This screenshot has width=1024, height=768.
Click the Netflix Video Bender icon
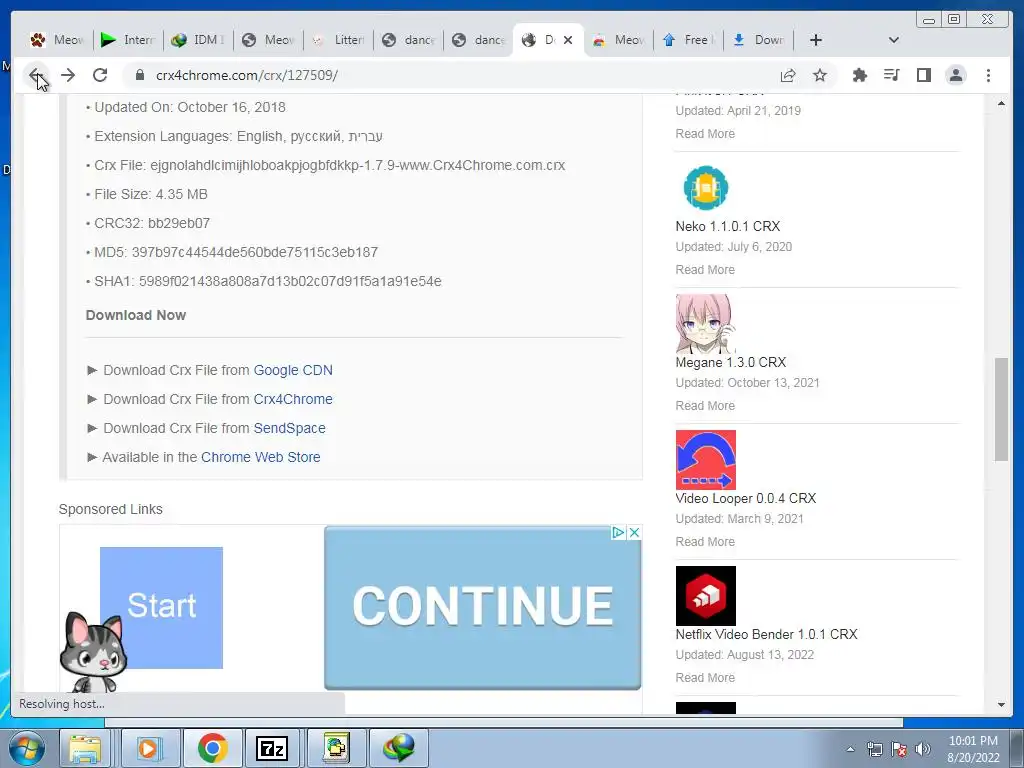coord(705,596)
